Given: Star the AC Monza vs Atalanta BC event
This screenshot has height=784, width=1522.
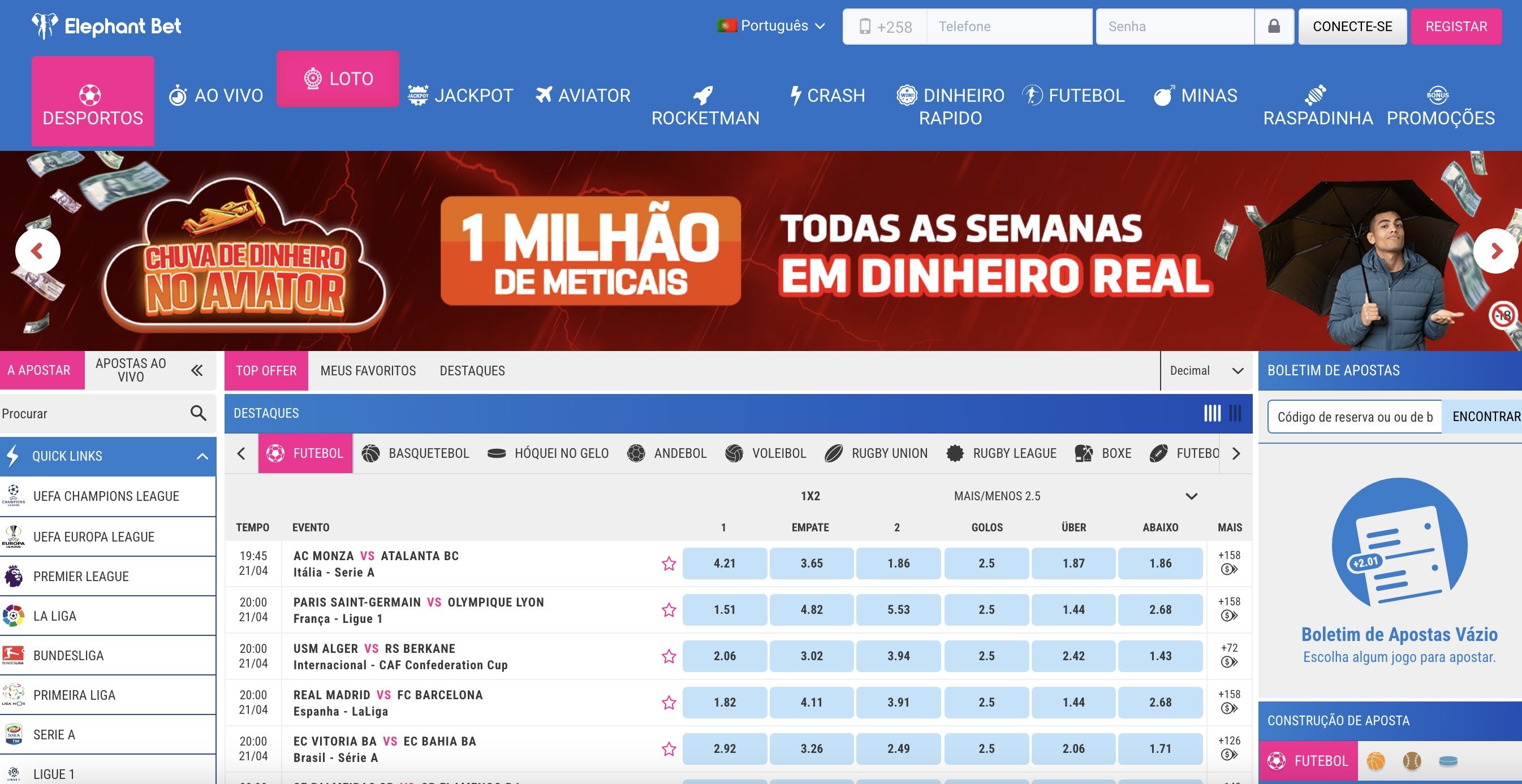Looking at the screenshot, I should click(x=668, y=564).
